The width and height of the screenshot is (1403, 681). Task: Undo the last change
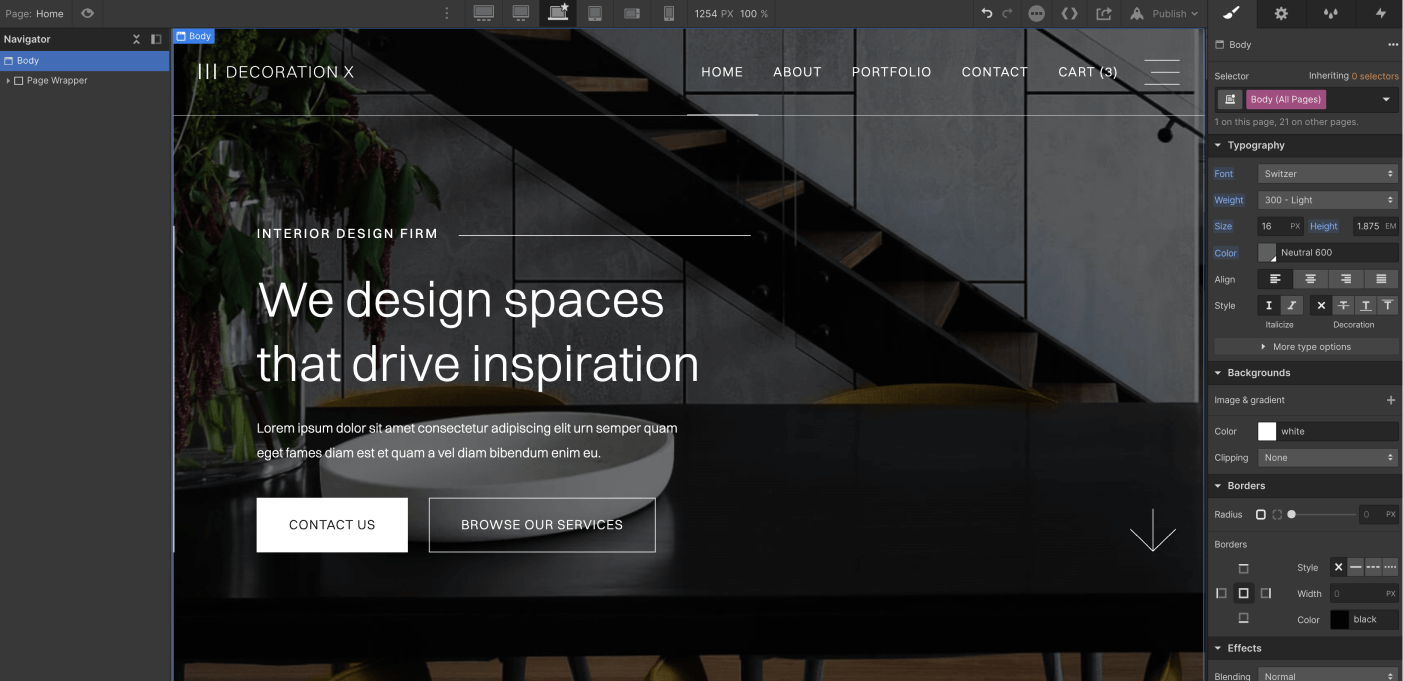[988, 13]
